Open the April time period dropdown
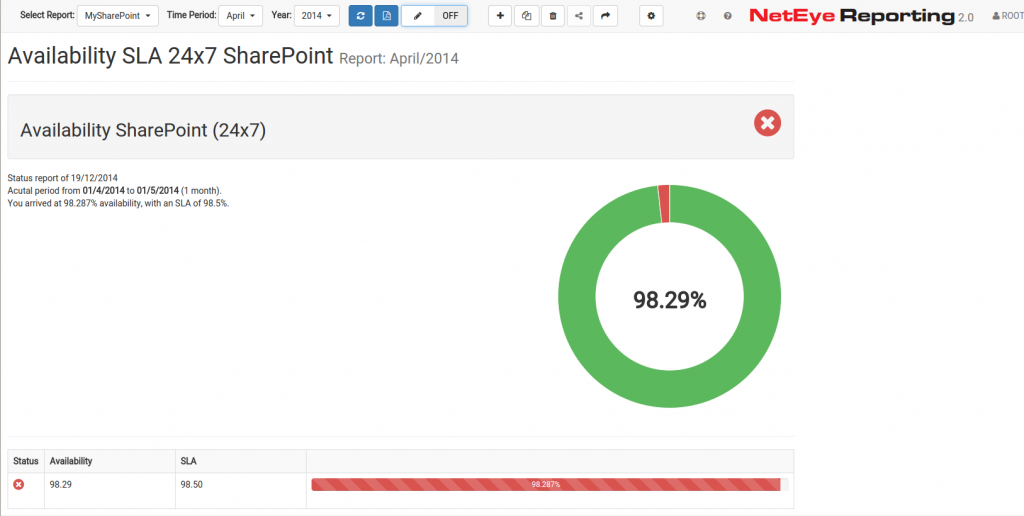 point(240,16)
